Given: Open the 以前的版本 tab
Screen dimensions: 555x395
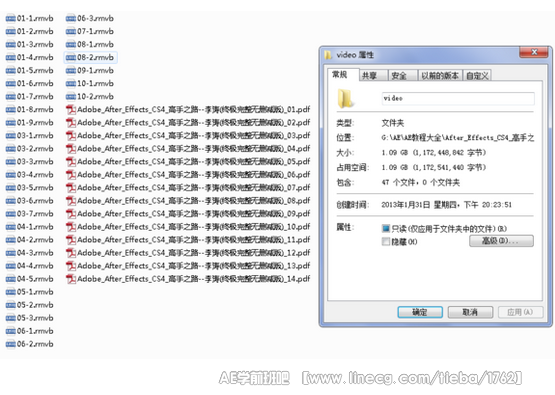Looking at the screenshot, I should [440, 76].
